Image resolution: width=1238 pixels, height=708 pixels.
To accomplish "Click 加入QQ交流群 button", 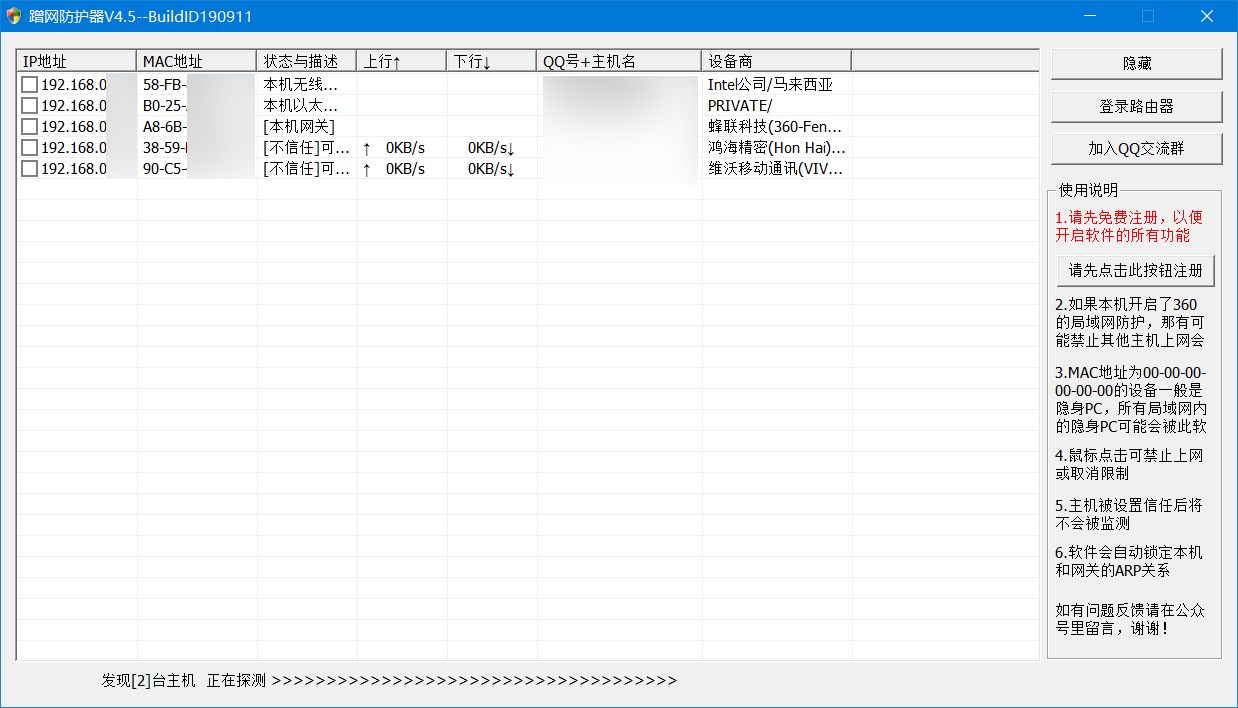I will tap(1136, 149).
